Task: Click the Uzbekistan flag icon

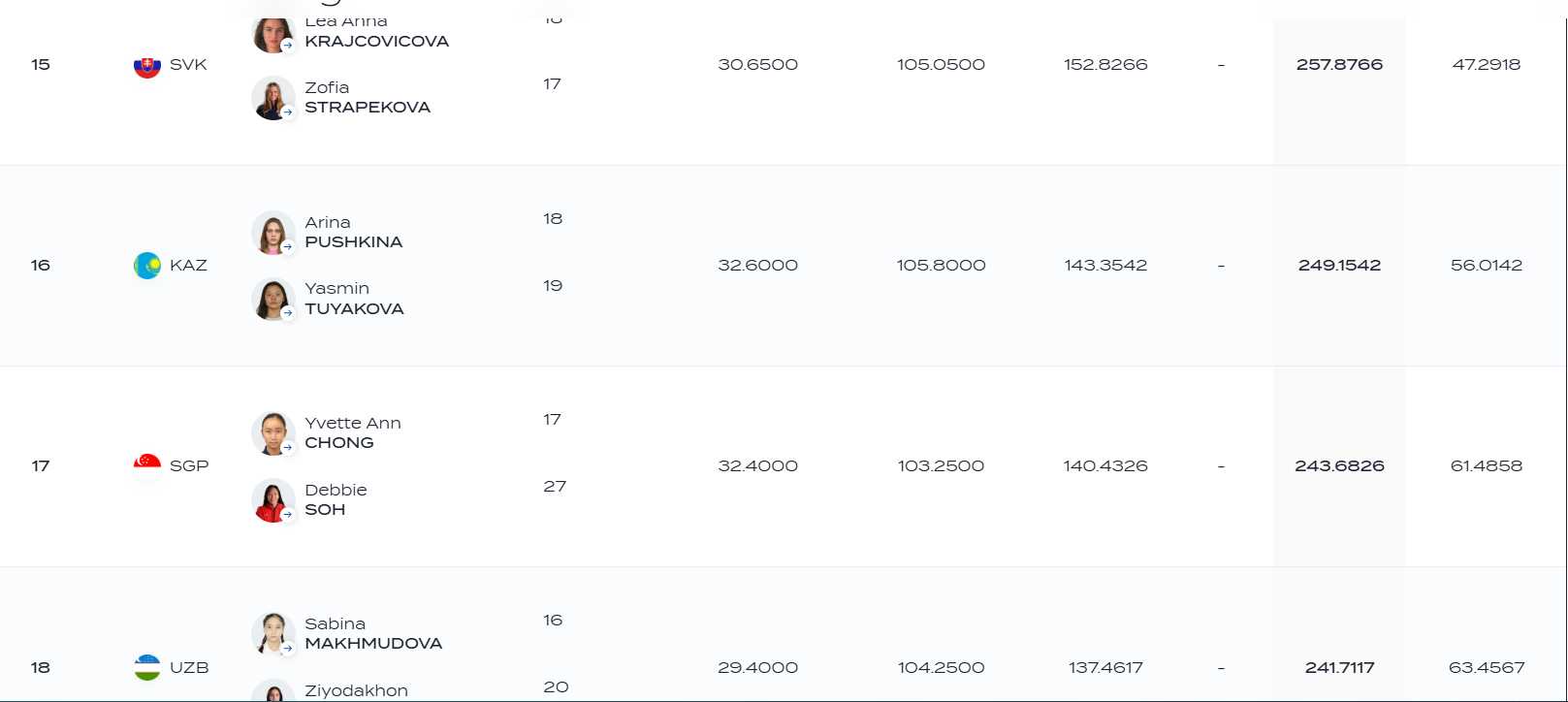Action: click(x=147, y=667)
